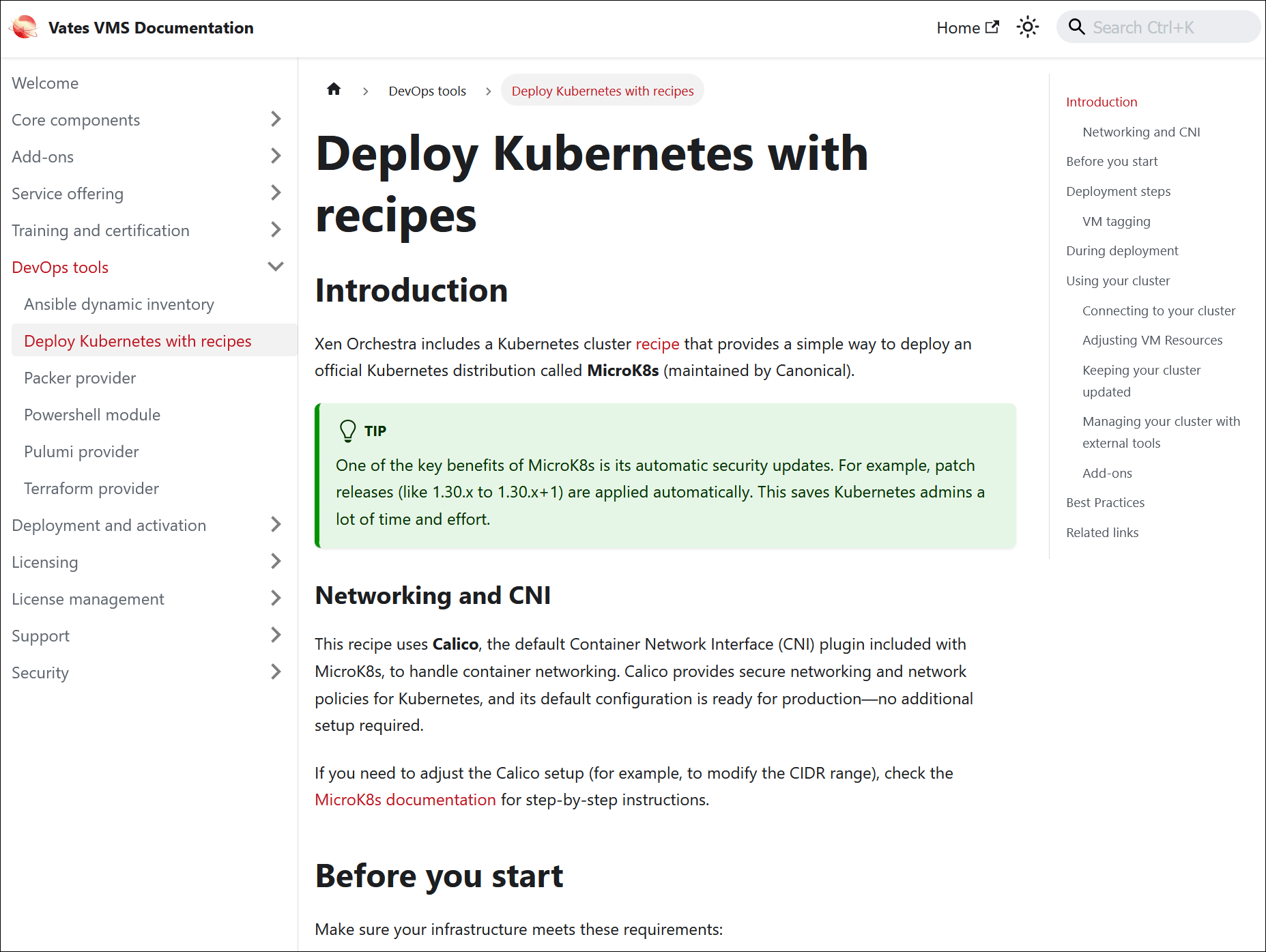Jump to Before you start in TOC

pyautogui.click(x=1112, y=161)
